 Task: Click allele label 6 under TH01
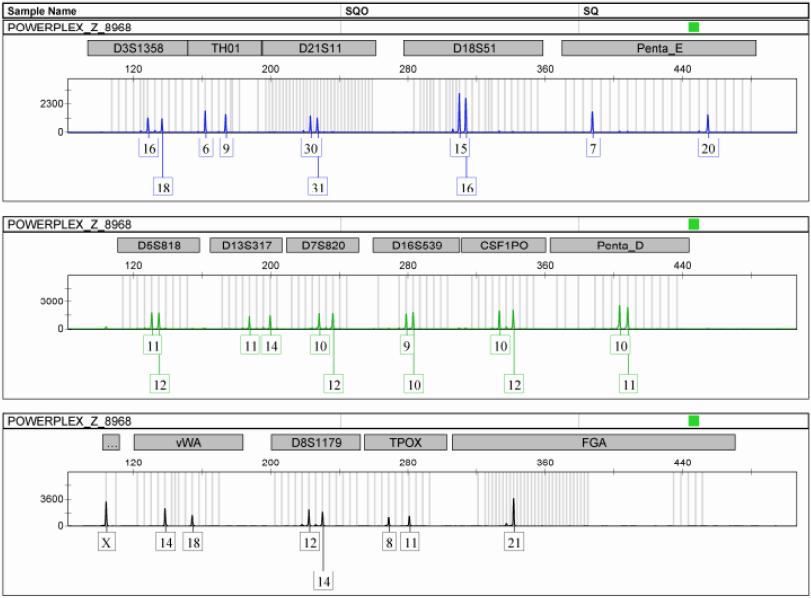pyautogui.click(x=206, y=149)
